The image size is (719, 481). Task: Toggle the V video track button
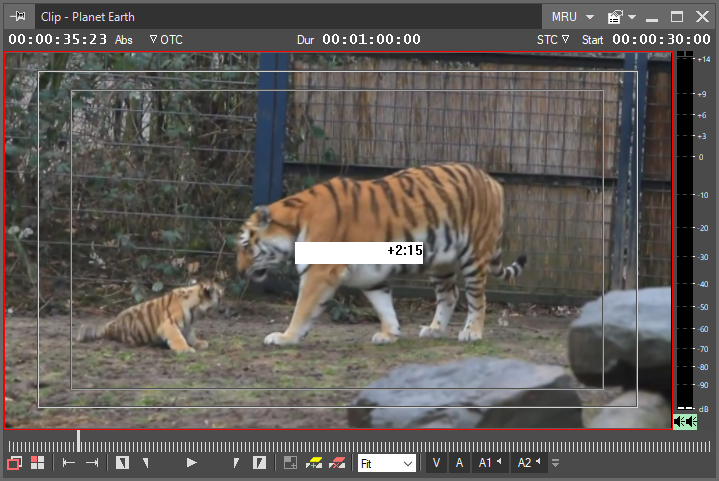(x=436, y=463)
